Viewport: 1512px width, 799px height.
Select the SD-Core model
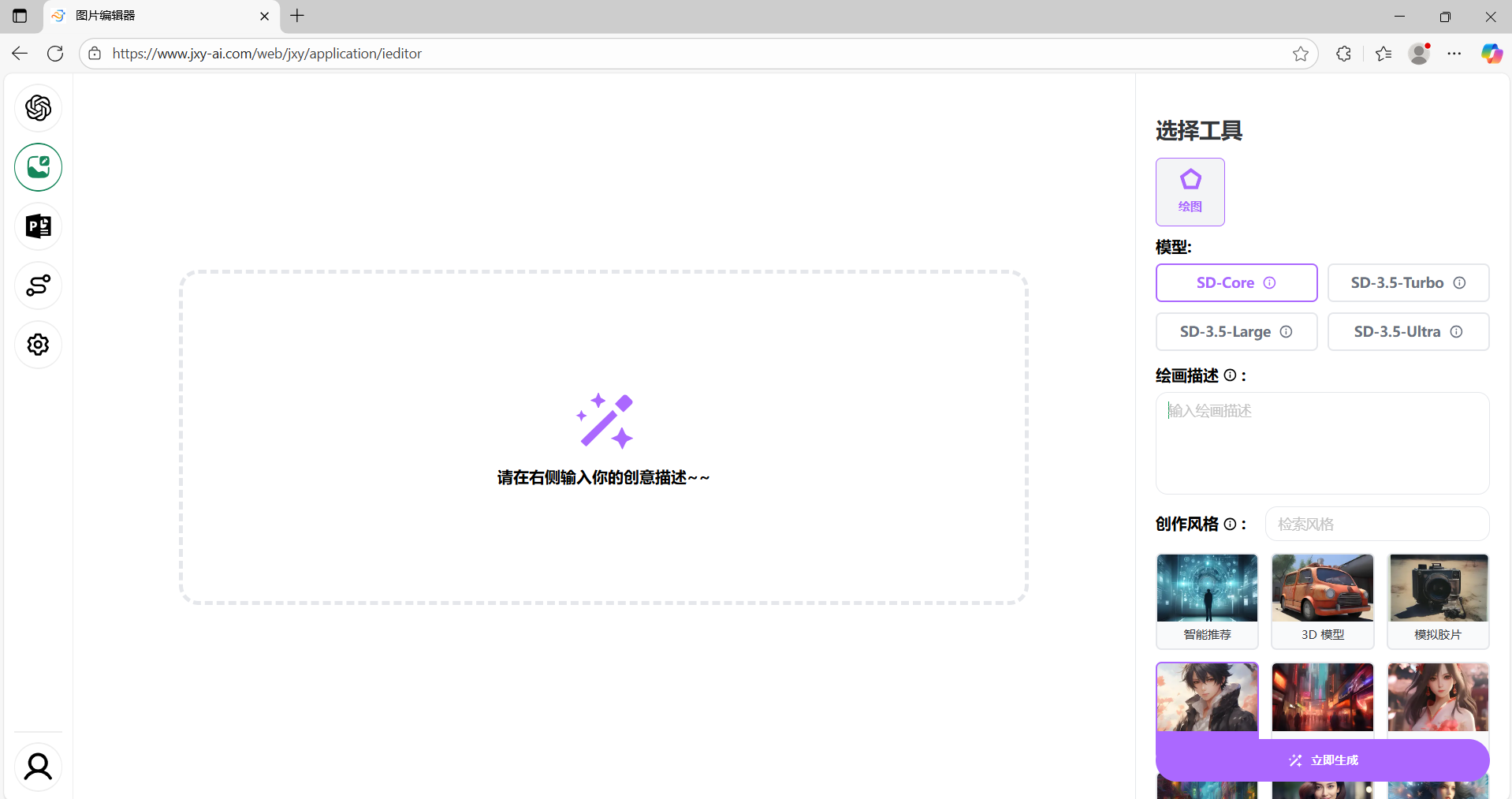(x=1236, y=283)
